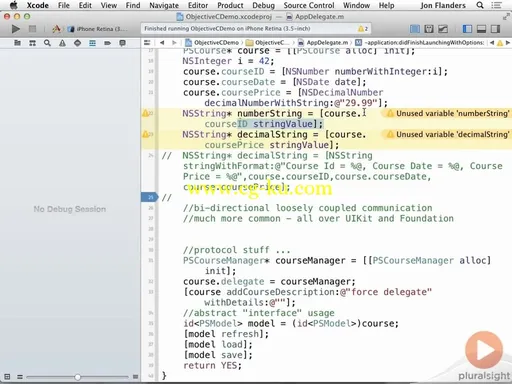Show the Project navigator
The height and width of the screenshot is (384, 512).
[x=17, y=43]
